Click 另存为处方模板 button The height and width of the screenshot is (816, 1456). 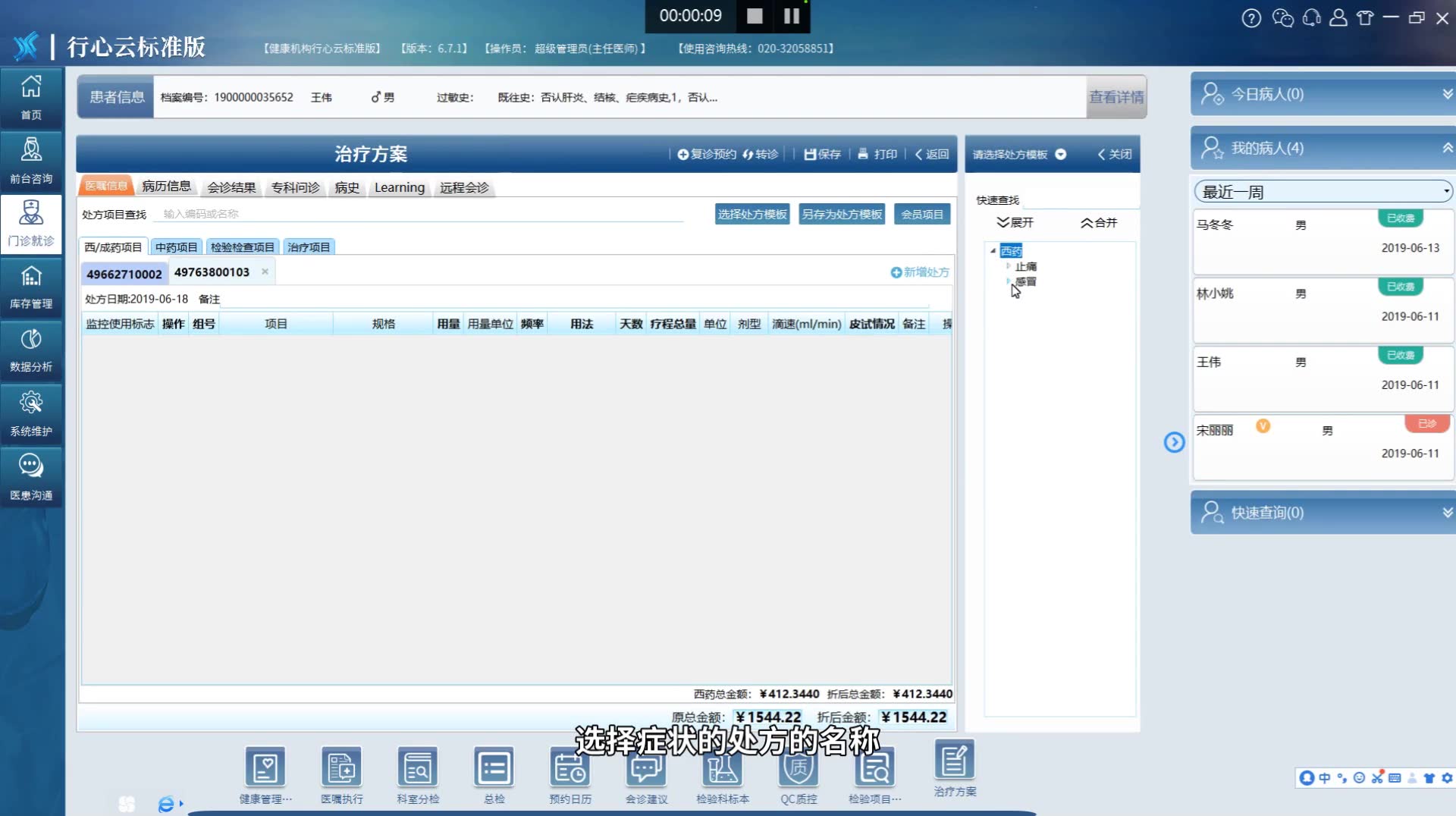(x=842, y=214)
